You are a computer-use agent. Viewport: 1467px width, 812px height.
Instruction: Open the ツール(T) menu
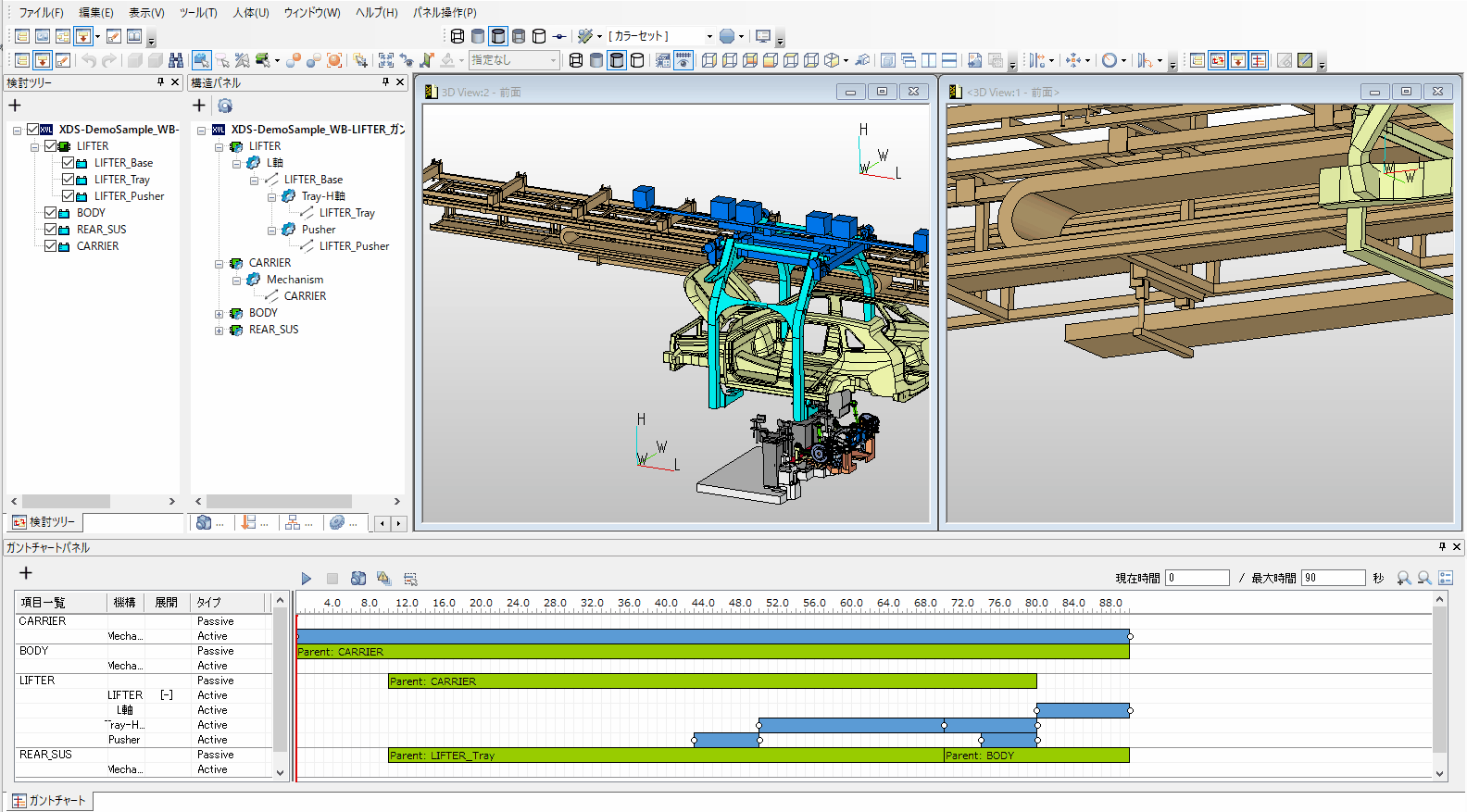(x=198, y=13)
